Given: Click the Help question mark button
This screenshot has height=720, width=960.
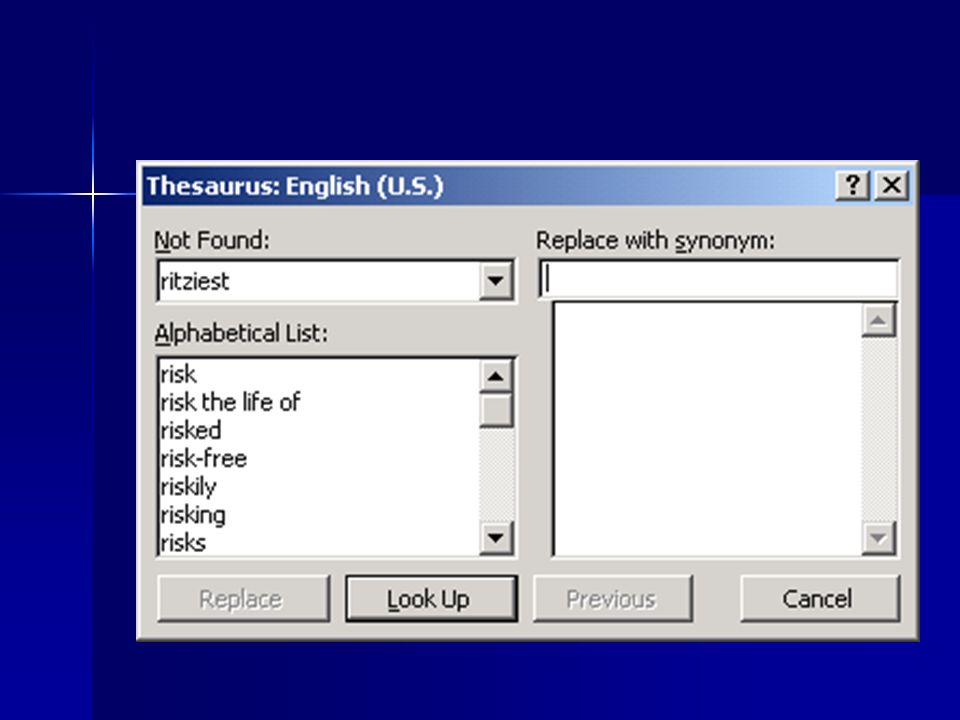Looking at the screenshot, I should pos(852,185).
